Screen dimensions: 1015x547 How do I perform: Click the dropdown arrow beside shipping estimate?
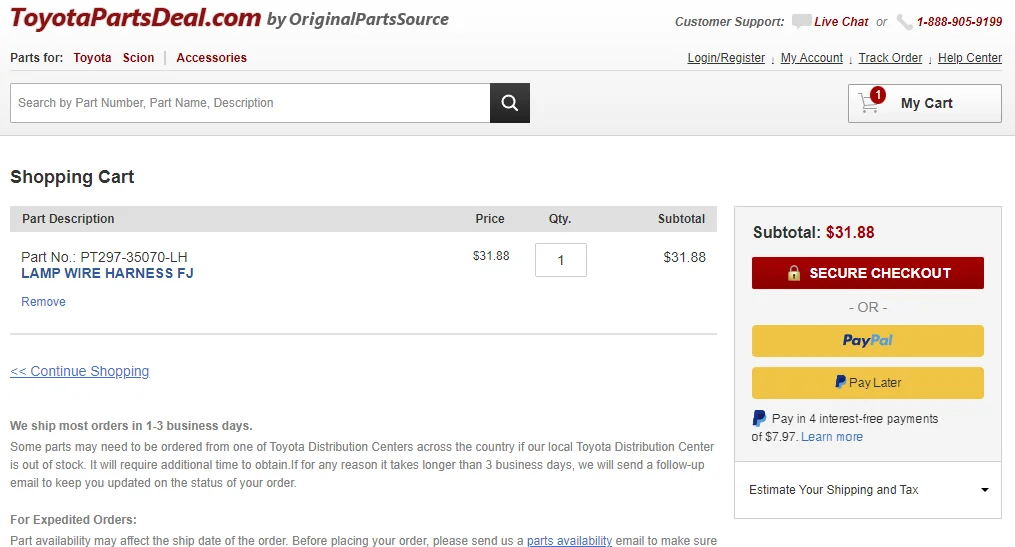pyautogui.click(x=985, y=490)
